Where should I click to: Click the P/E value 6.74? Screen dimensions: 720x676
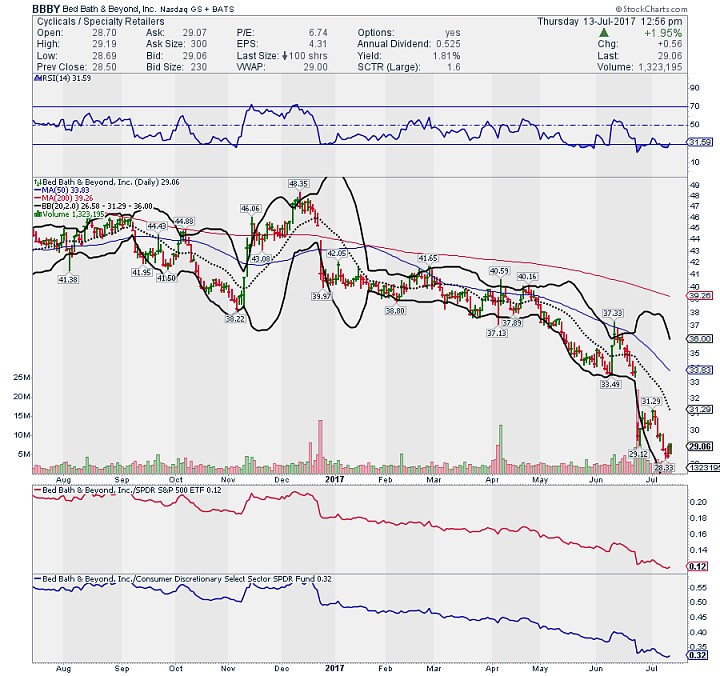[x=318, y=33]
